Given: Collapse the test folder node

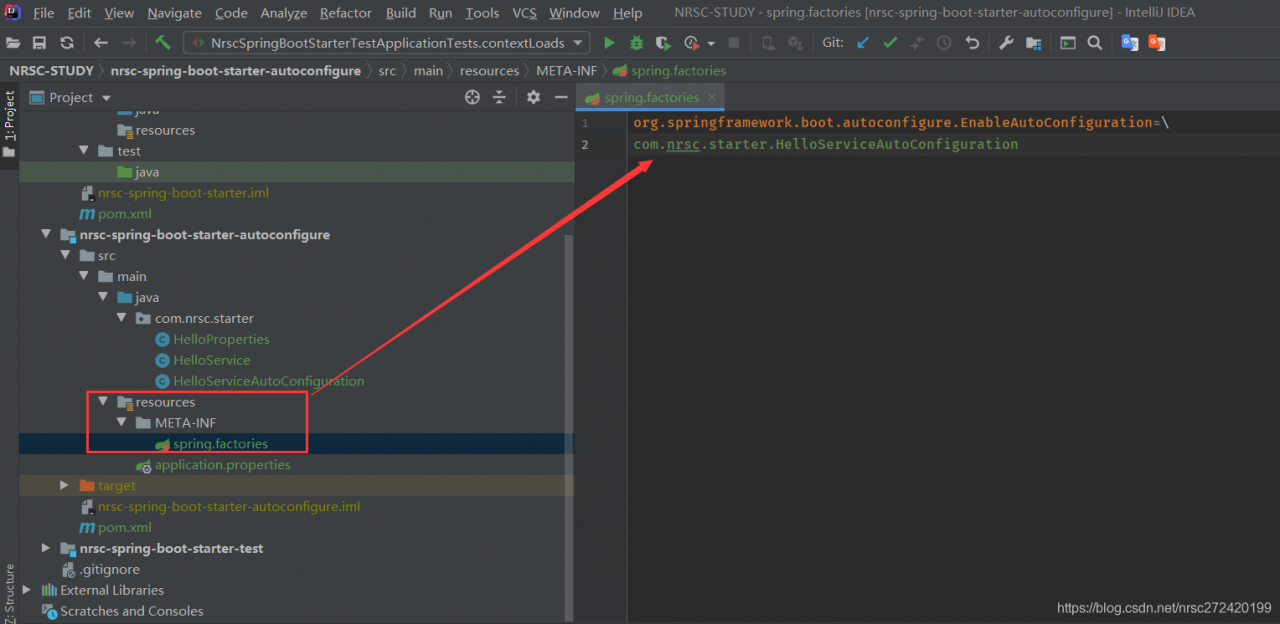Looking at the screenshot, I should click(x=84, y=151).
